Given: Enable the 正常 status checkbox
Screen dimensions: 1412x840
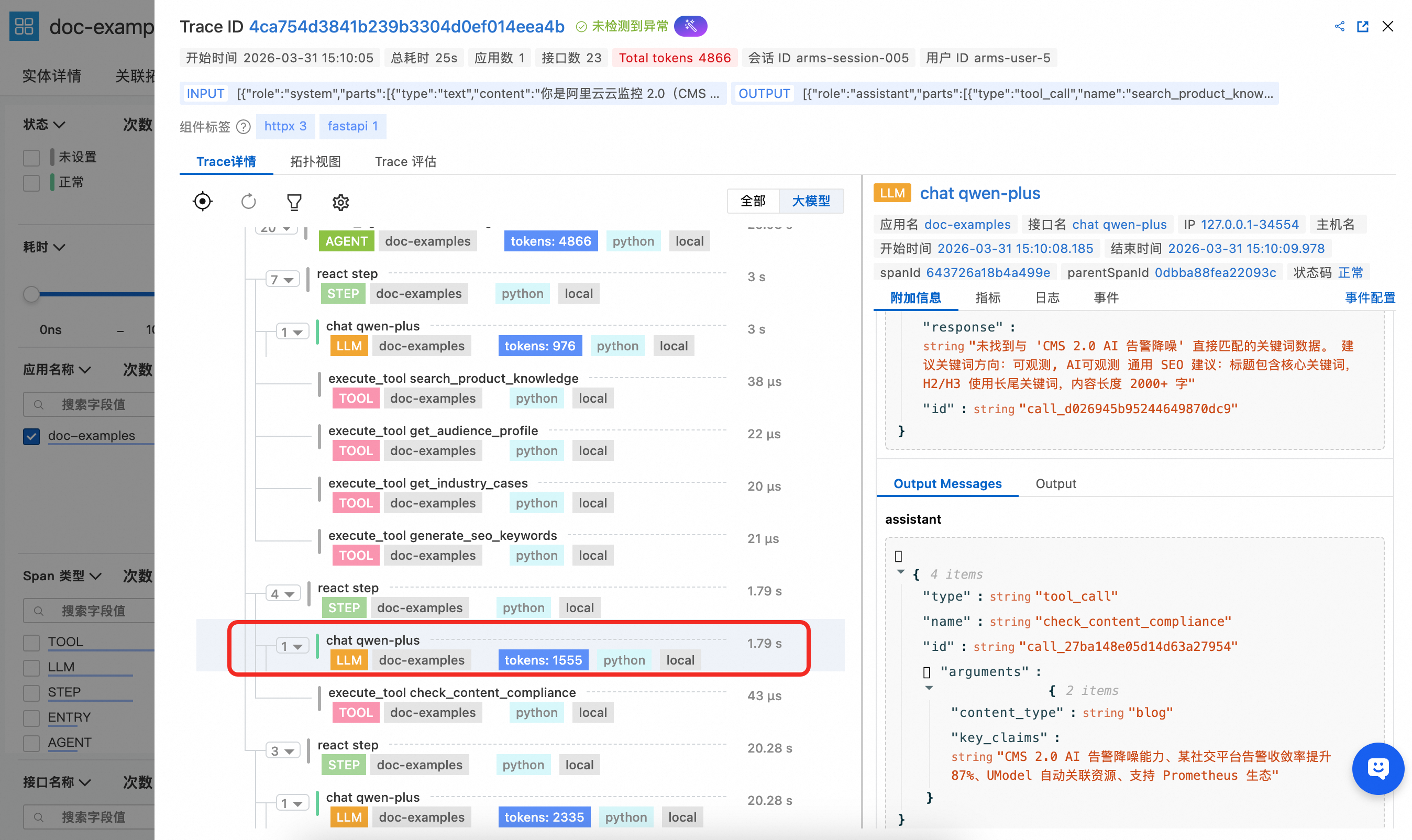Looking at the screenshot, I should [x=32, y=182].
